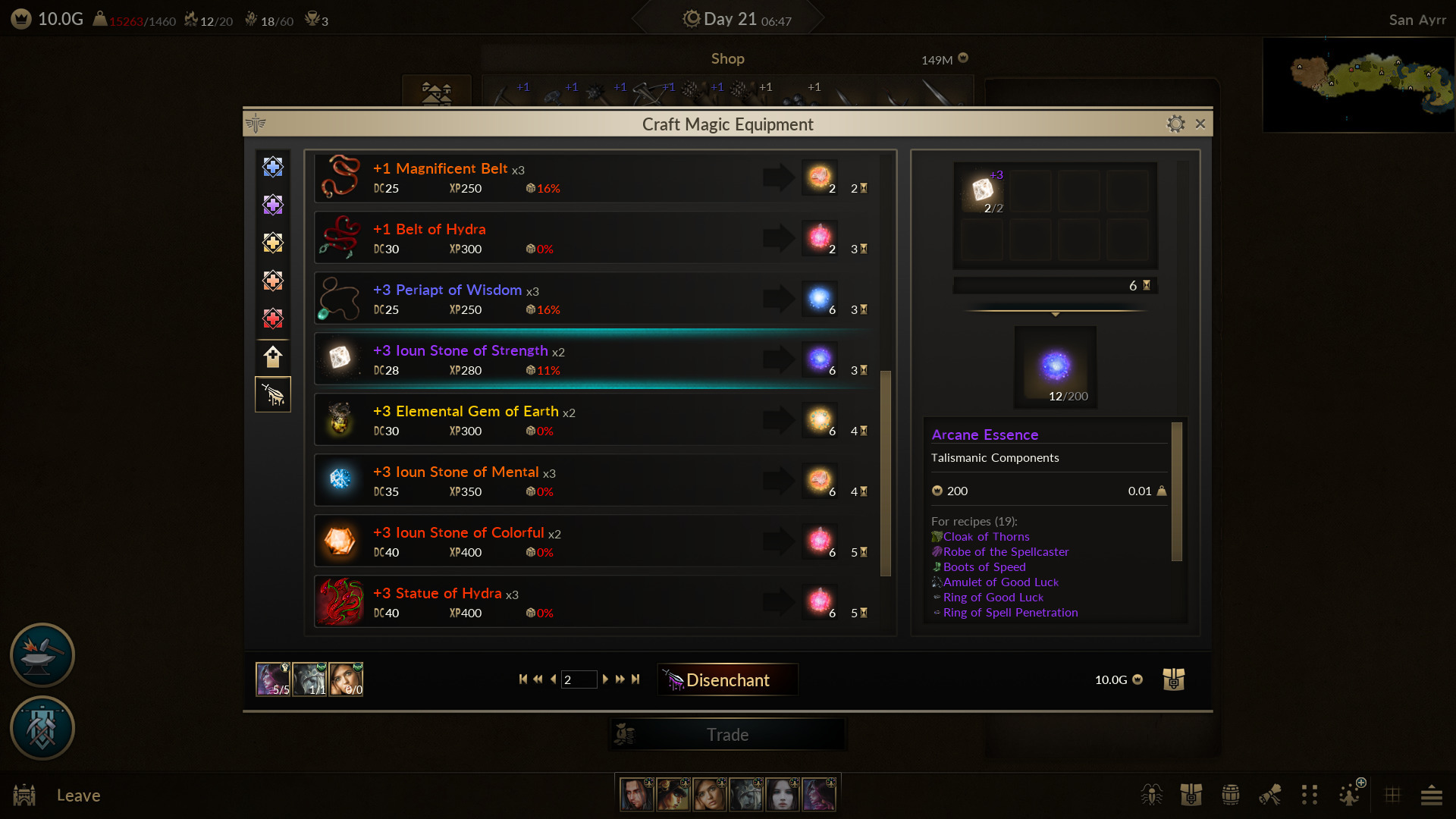Screen dimensions: 1456x819
Task: Open the Trade button below window
Action: (727, 735)
